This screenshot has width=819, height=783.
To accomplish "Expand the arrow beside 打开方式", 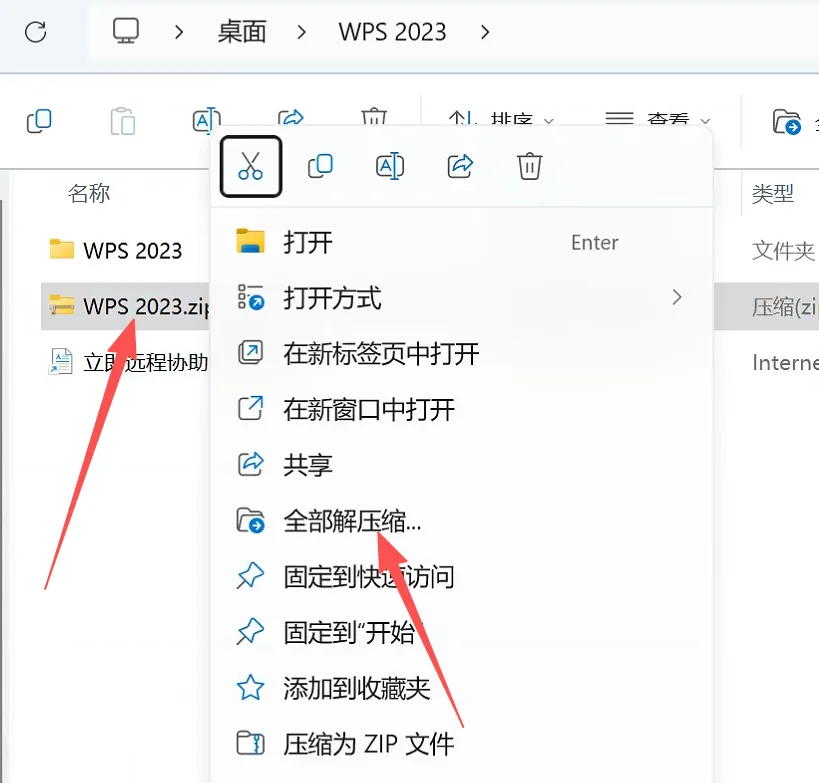I will point(677,297).
